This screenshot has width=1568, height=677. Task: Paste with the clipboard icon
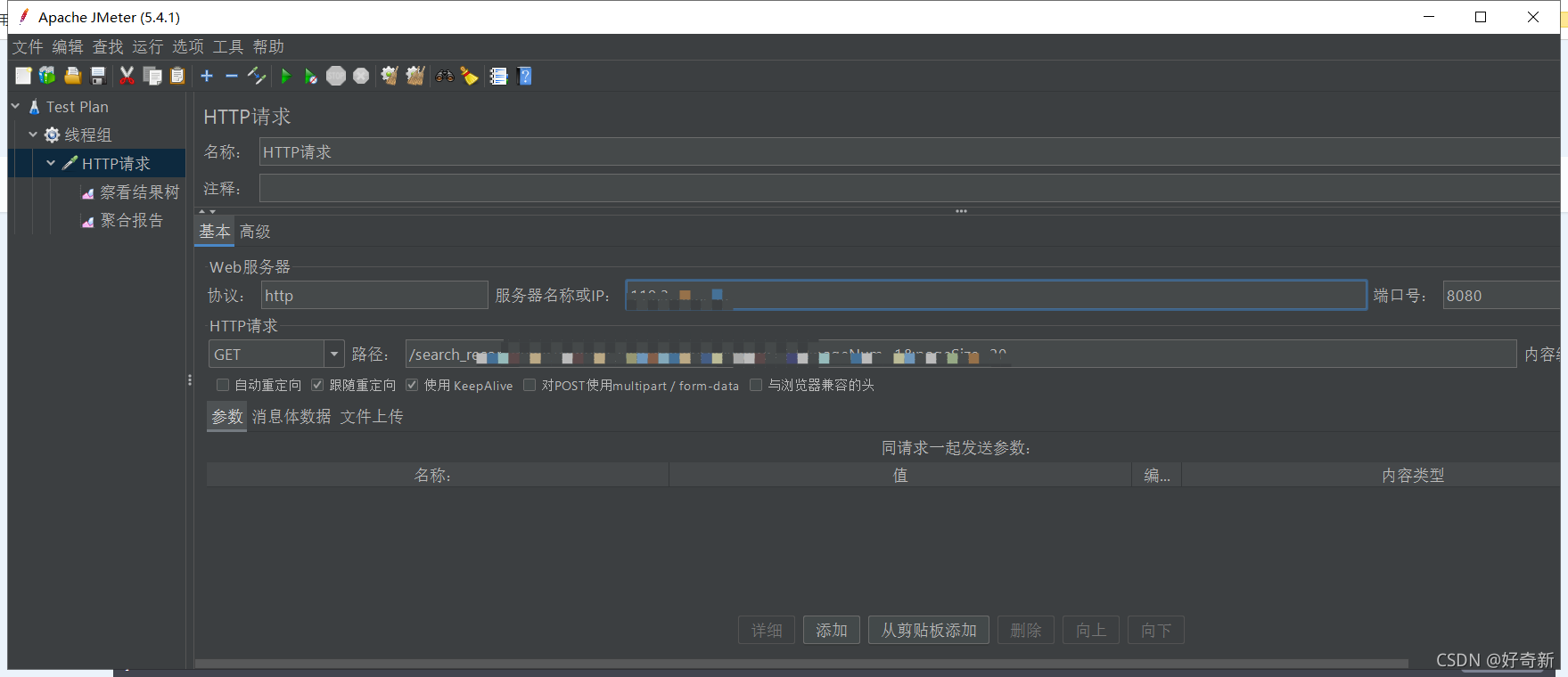coord(177,76)
